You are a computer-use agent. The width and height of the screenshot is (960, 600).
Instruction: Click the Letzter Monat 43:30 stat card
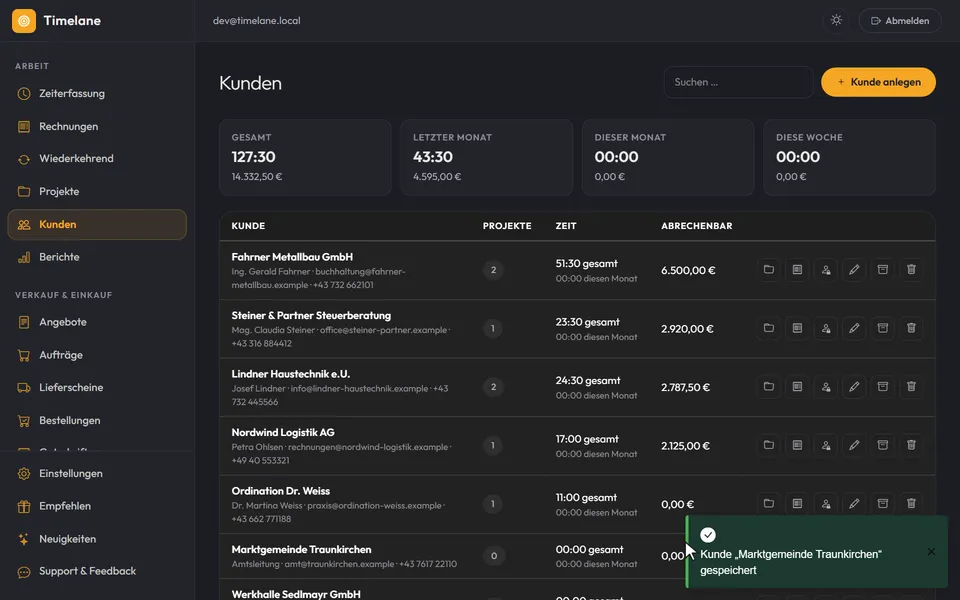(x=487, y=157)
